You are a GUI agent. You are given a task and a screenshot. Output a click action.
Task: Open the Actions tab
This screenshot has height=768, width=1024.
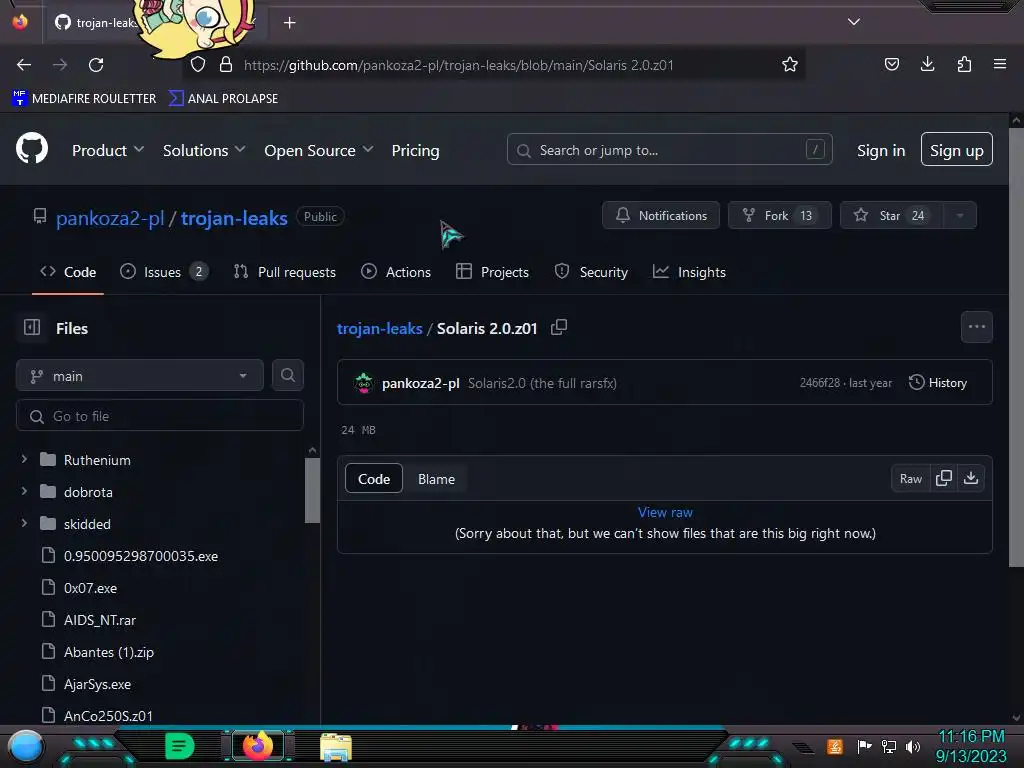396,272
